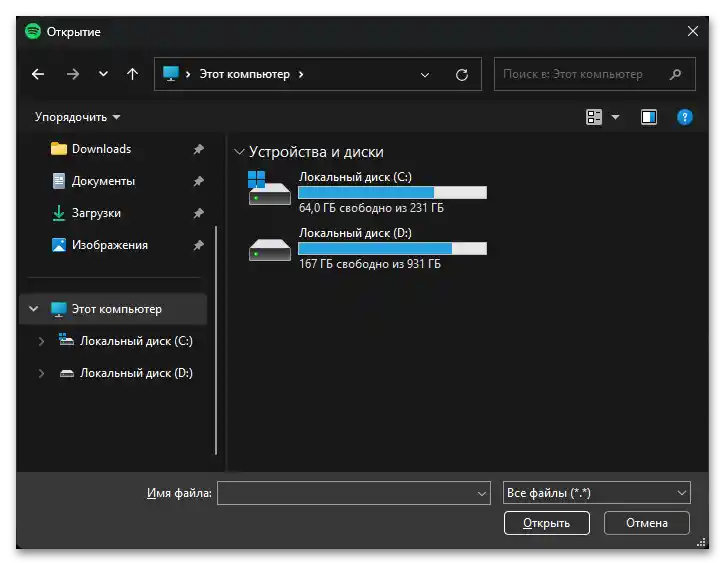Refresh the current location
The height and width of the screenshot is (565, 725).
point(461,74)
